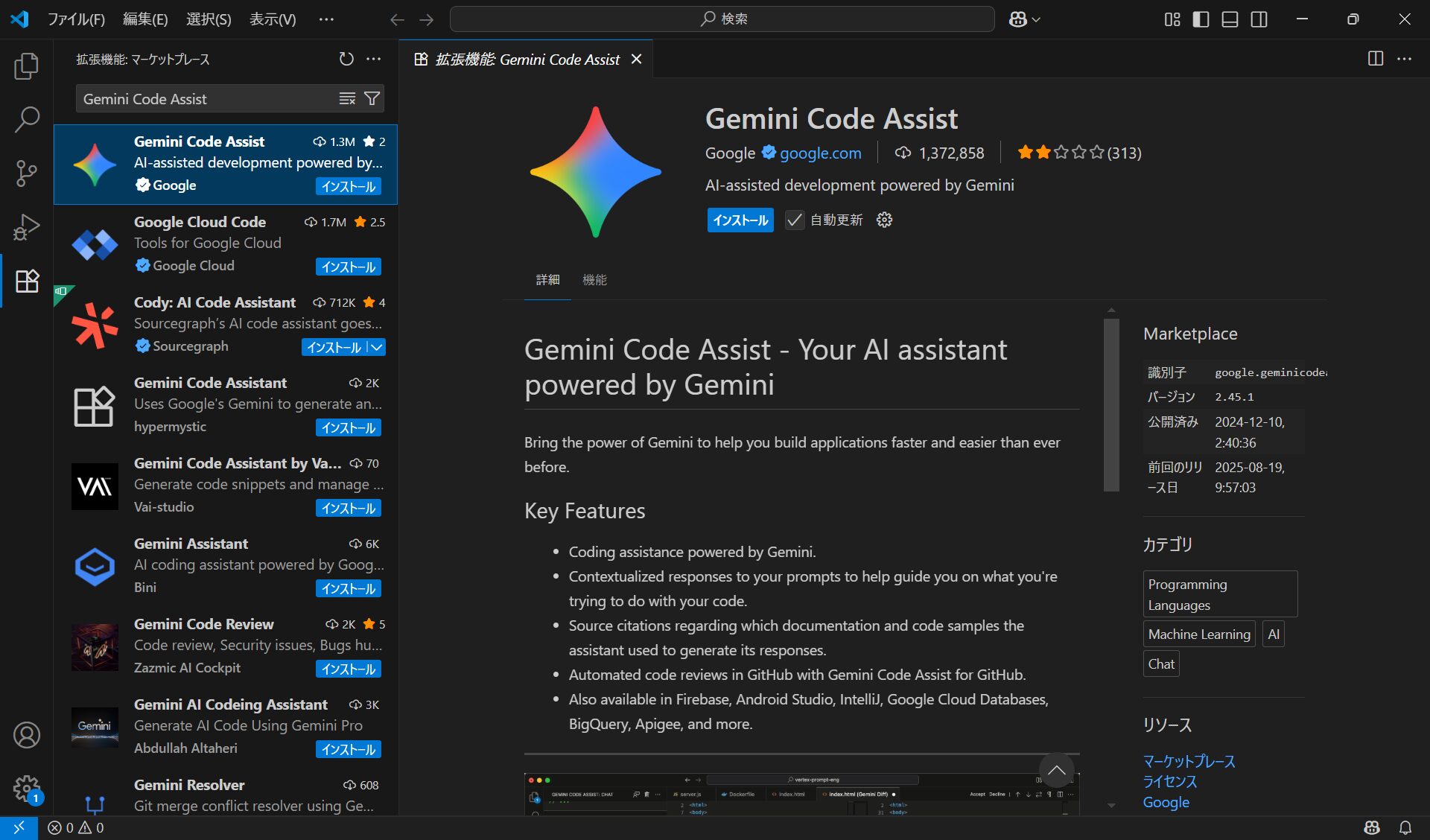Screen dimensions: 1430x840
Task: Click the star rating for Gemini Code Assist
Action: (x=1079, y=153)
